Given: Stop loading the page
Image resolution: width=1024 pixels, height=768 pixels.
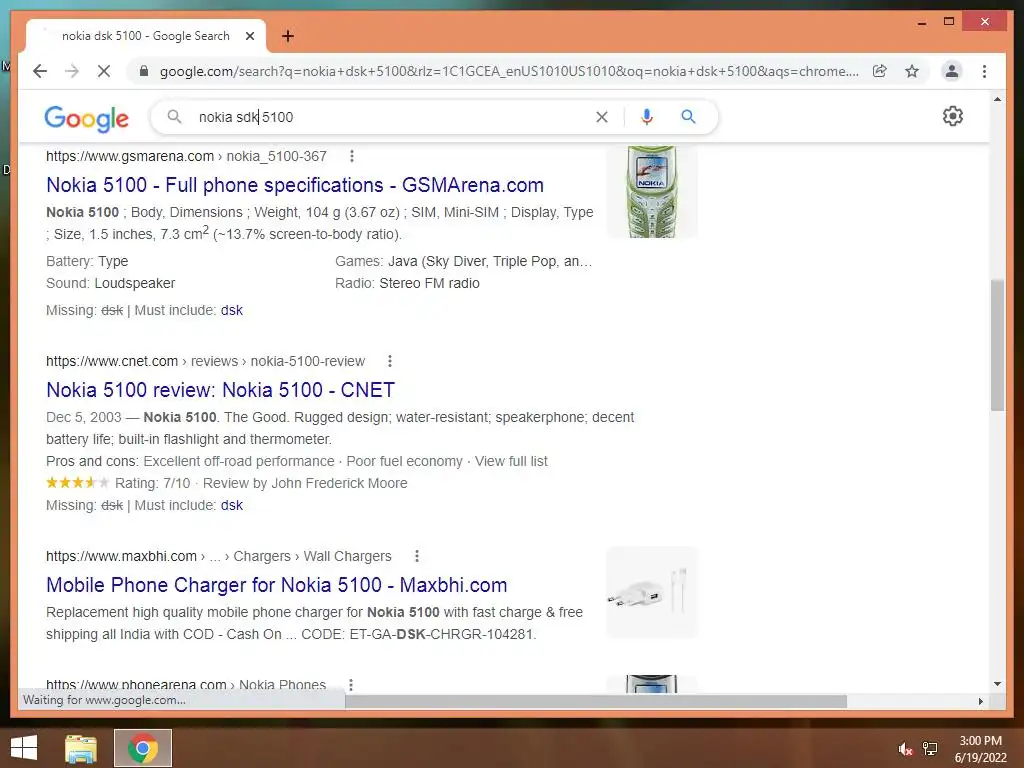Looking at the screenshot, I should tap(104, 71).
